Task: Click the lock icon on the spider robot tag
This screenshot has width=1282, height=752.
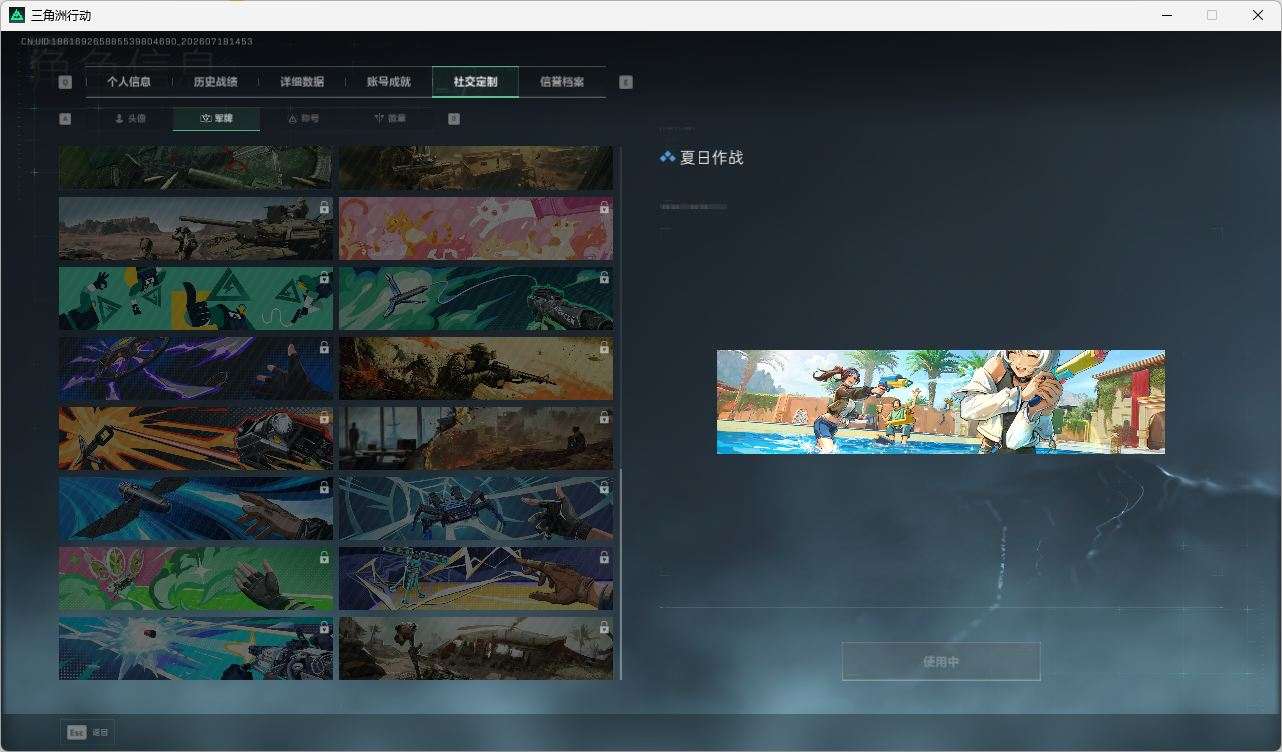Action: tap(604, 488)
